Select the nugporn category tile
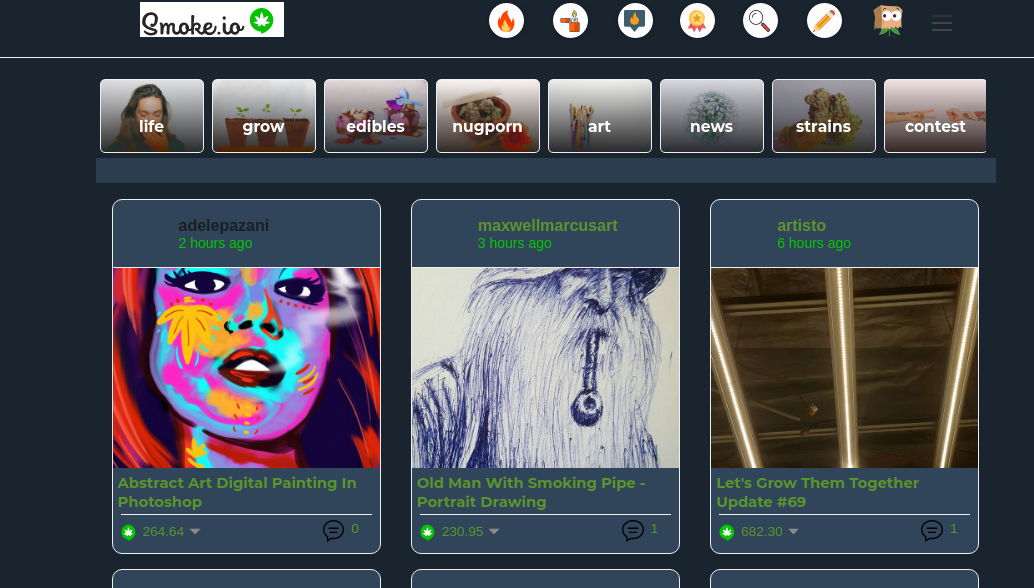Viewport: 1034px width, 588px height. click(488, 116)
